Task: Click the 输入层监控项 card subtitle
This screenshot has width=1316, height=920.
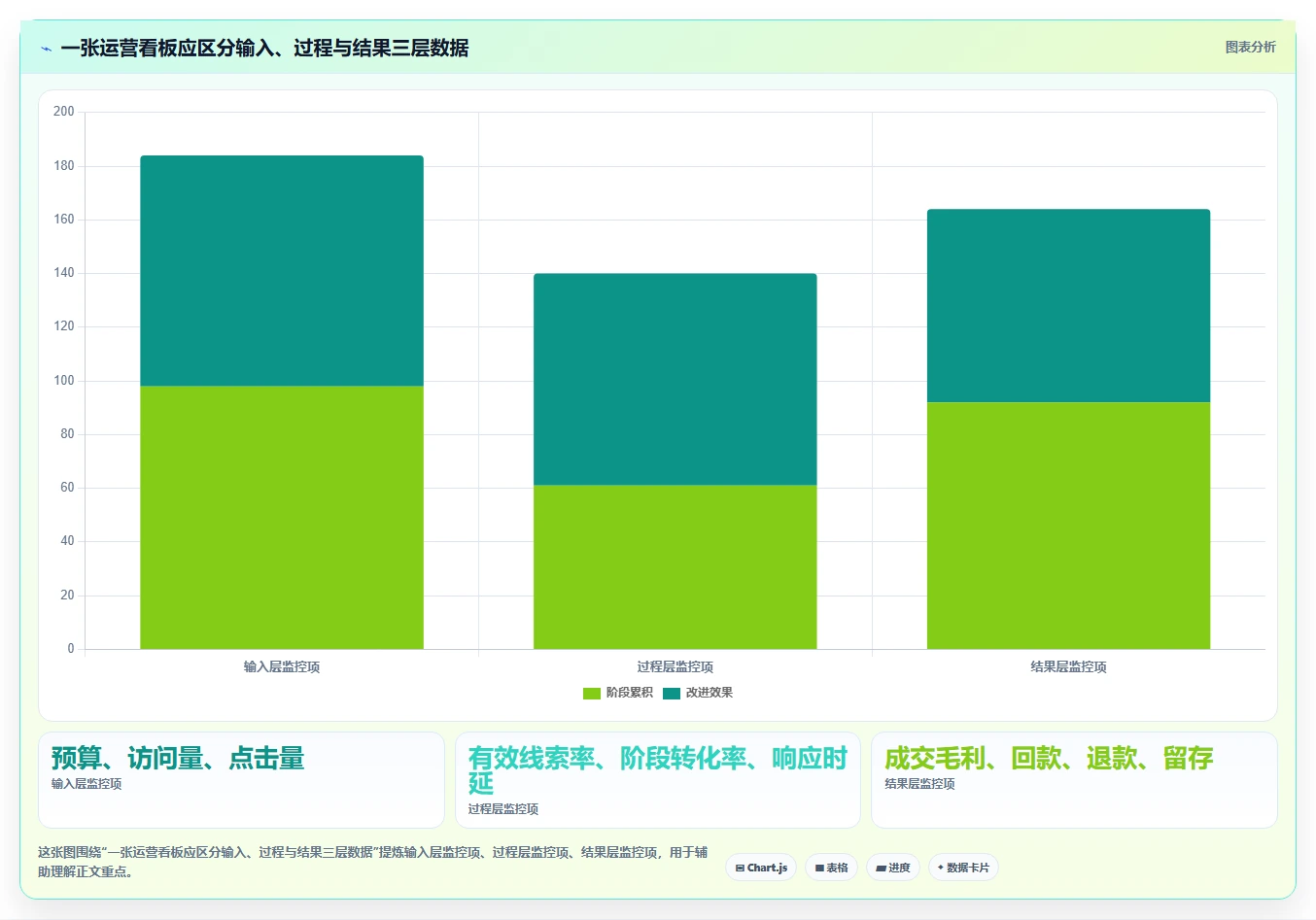Action: 87,784
